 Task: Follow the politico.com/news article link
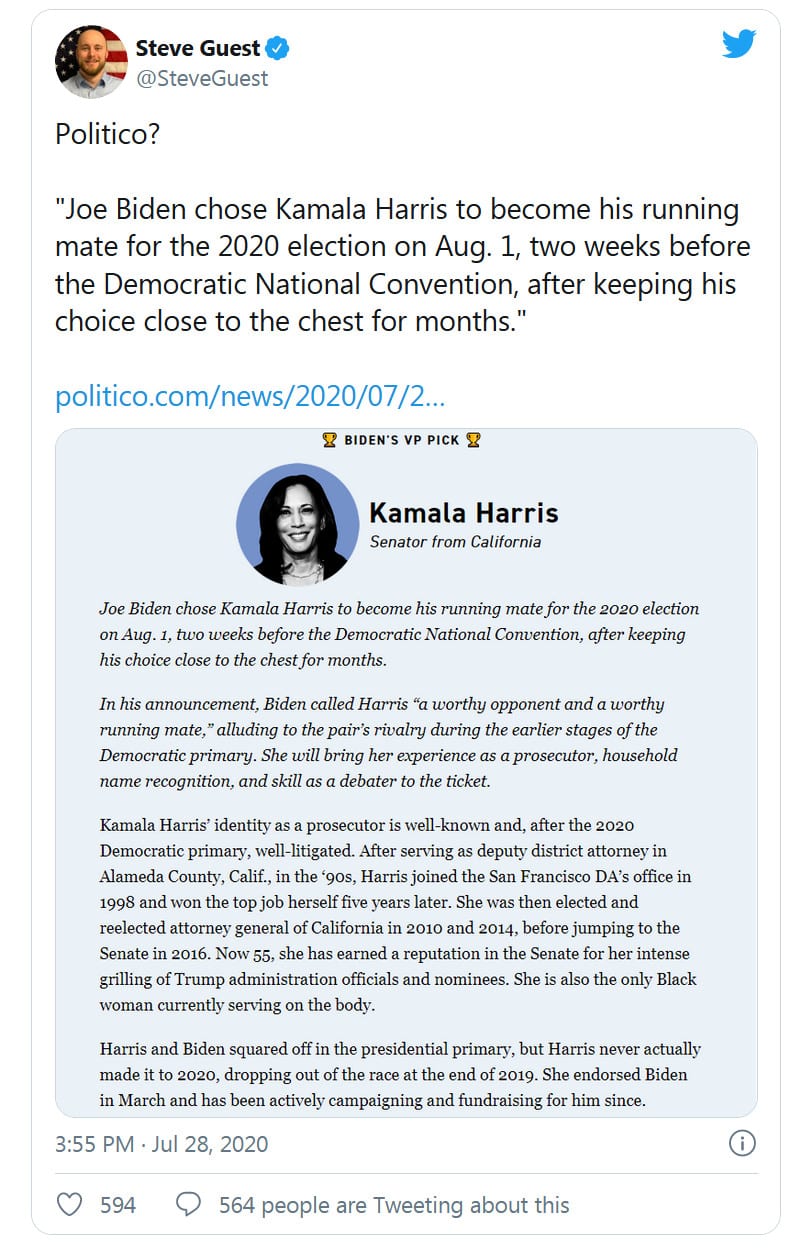[250, 396]
